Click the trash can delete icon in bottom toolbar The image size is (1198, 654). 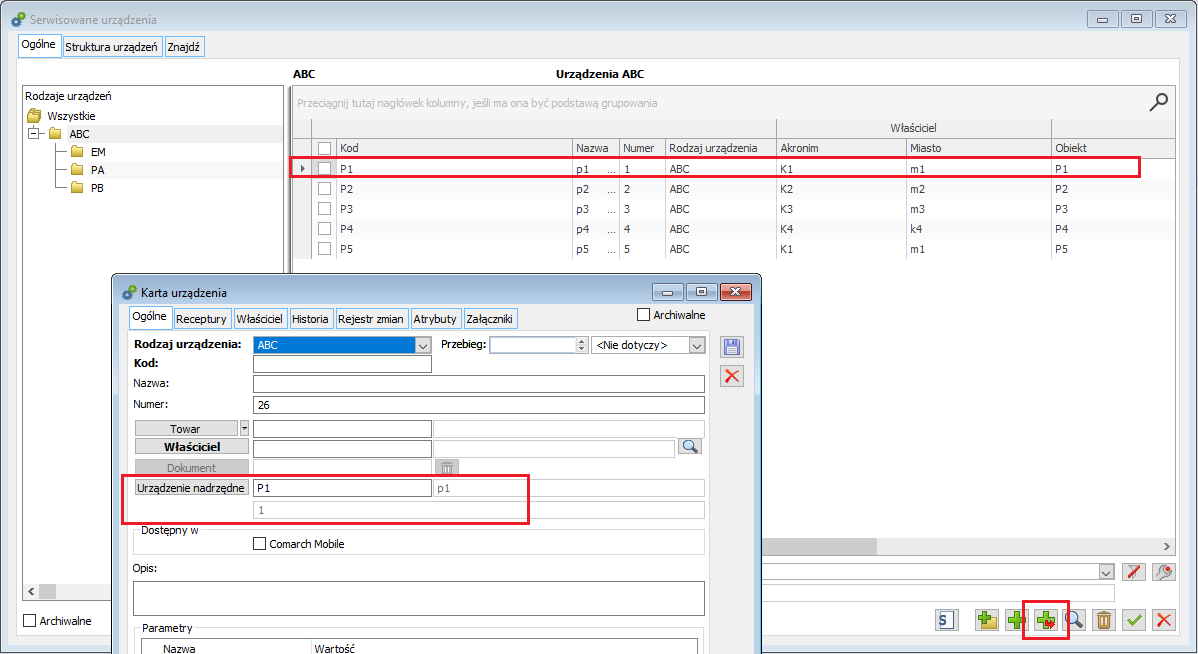pyautogui.click(x=1103, y=620)
